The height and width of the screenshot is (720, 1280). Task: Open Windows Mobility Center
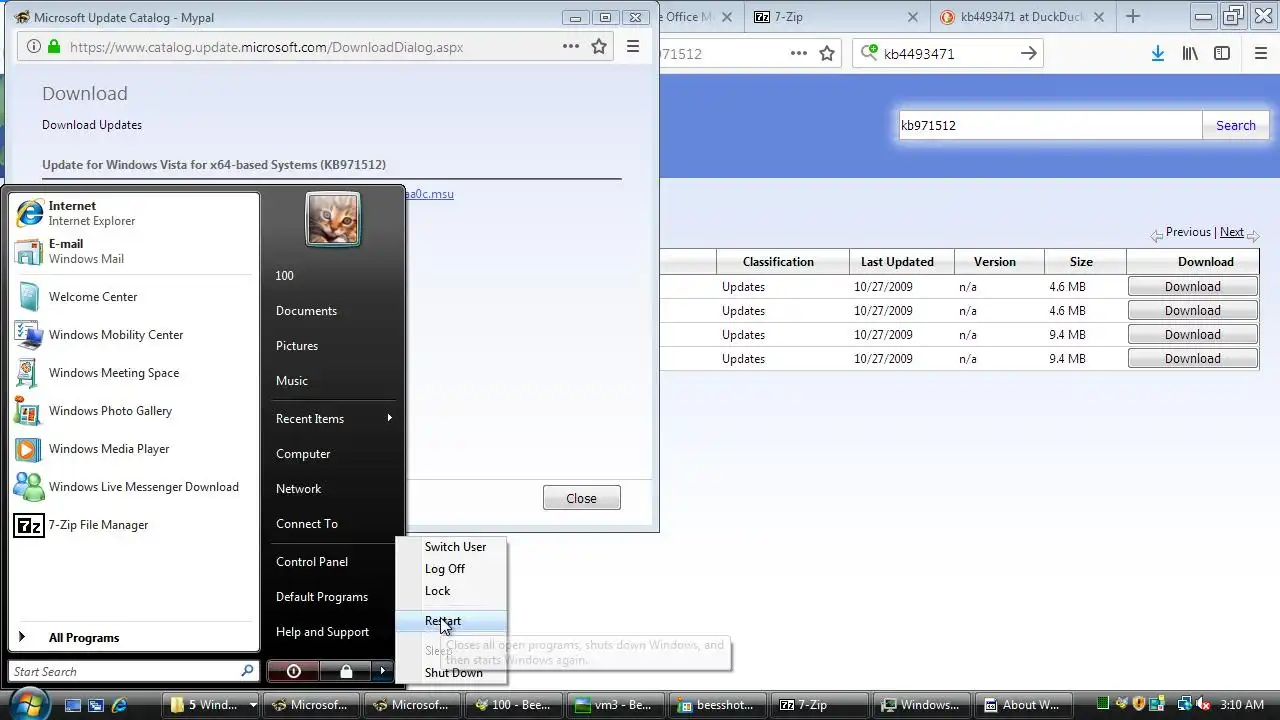click(x=133, y=335)
